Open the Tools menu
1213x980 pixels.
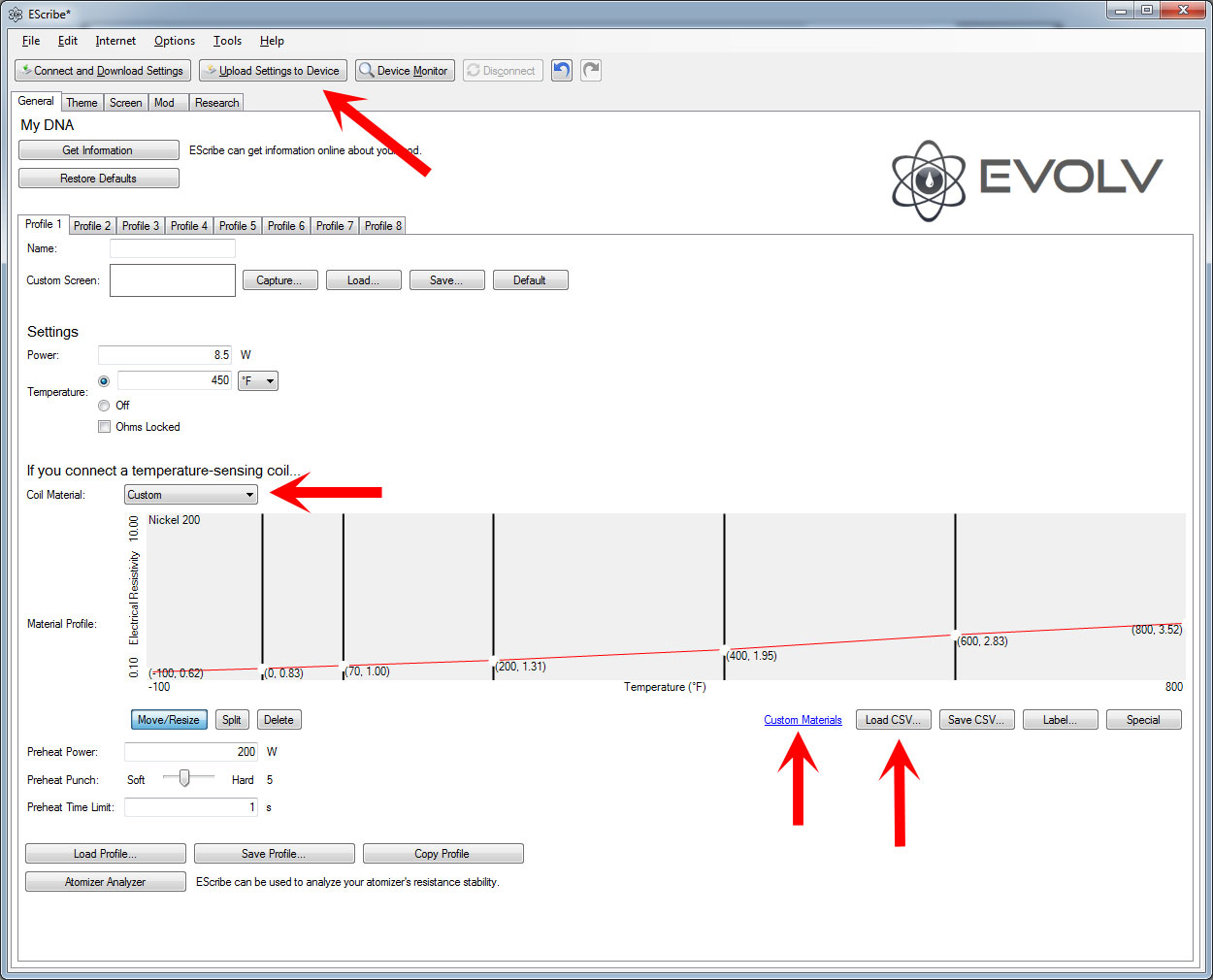tap(227, 41)
